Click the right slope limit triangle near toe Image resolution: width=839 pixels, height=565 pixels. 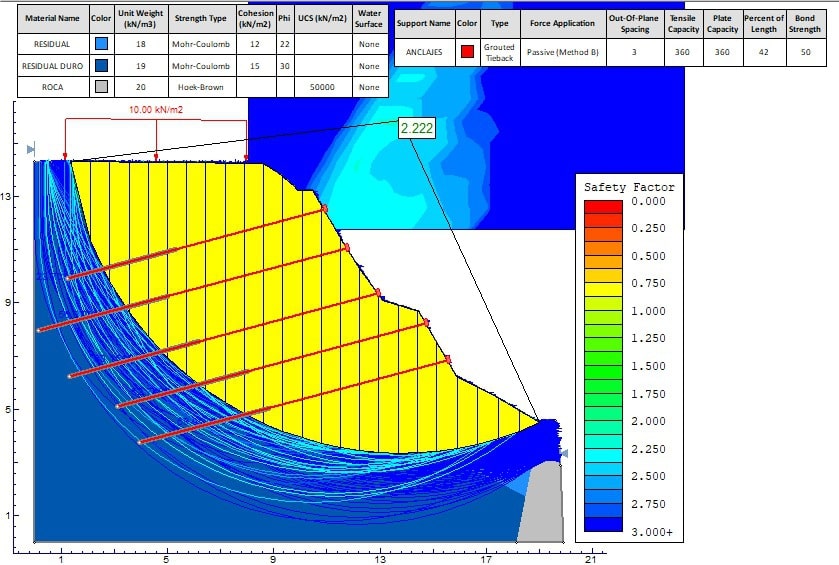tap(563, 453)
